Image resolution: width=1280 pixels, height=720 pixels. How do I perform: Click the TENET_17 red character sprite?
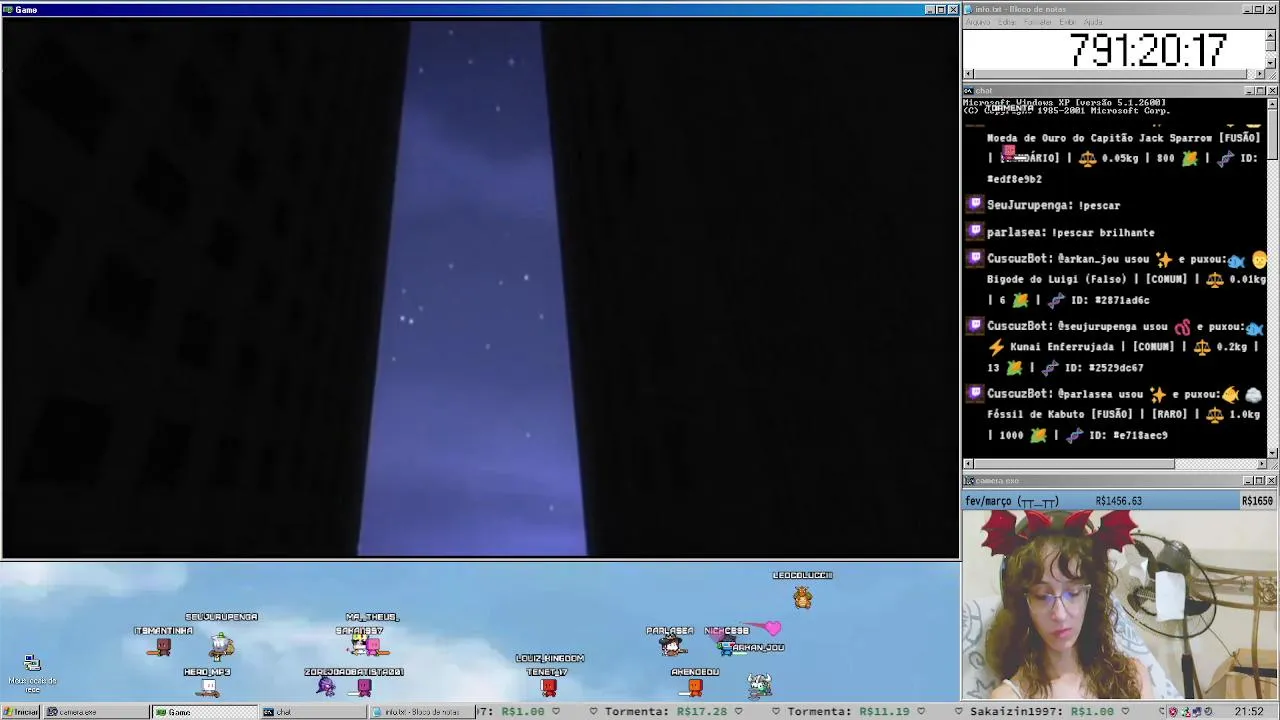(x=548, y=686)
